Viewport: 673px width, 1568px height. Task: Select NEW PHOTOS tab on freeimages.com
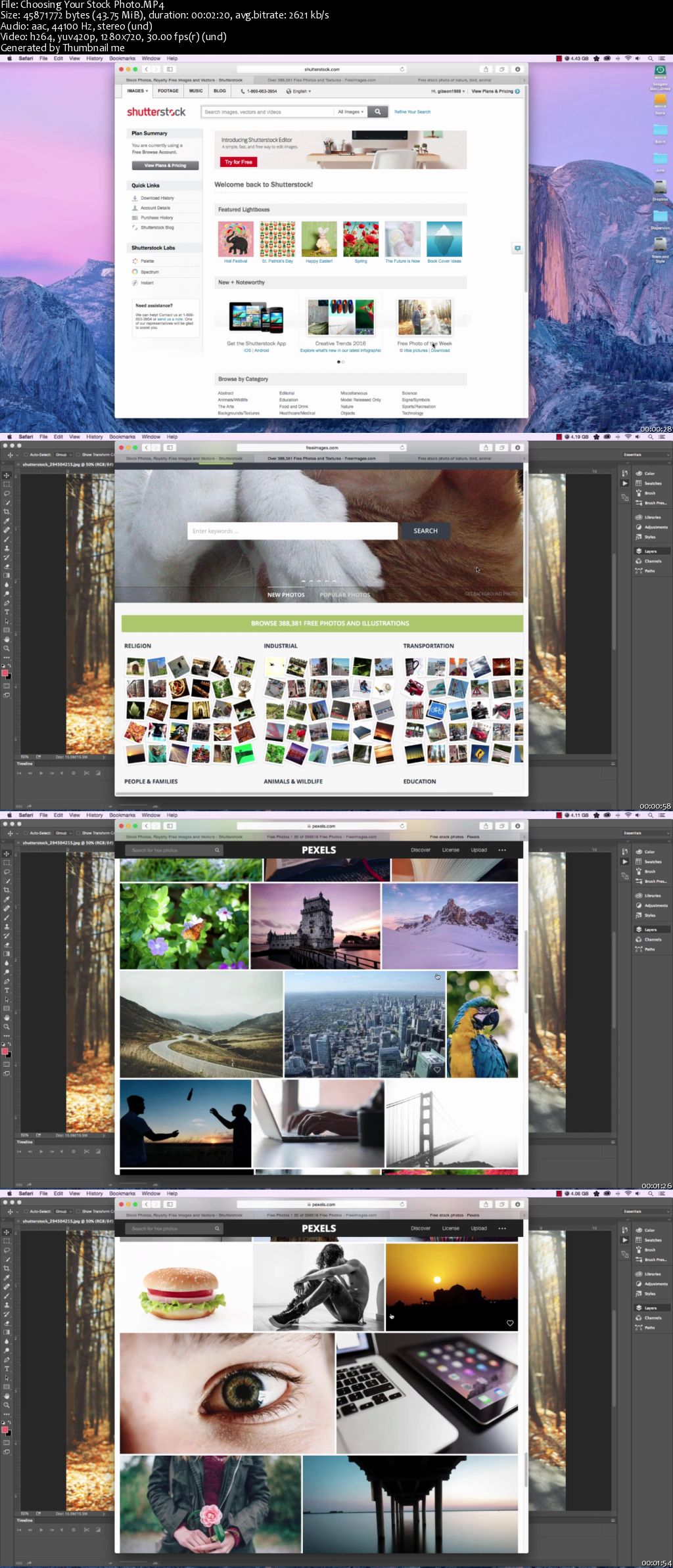(x=286, y=594)
